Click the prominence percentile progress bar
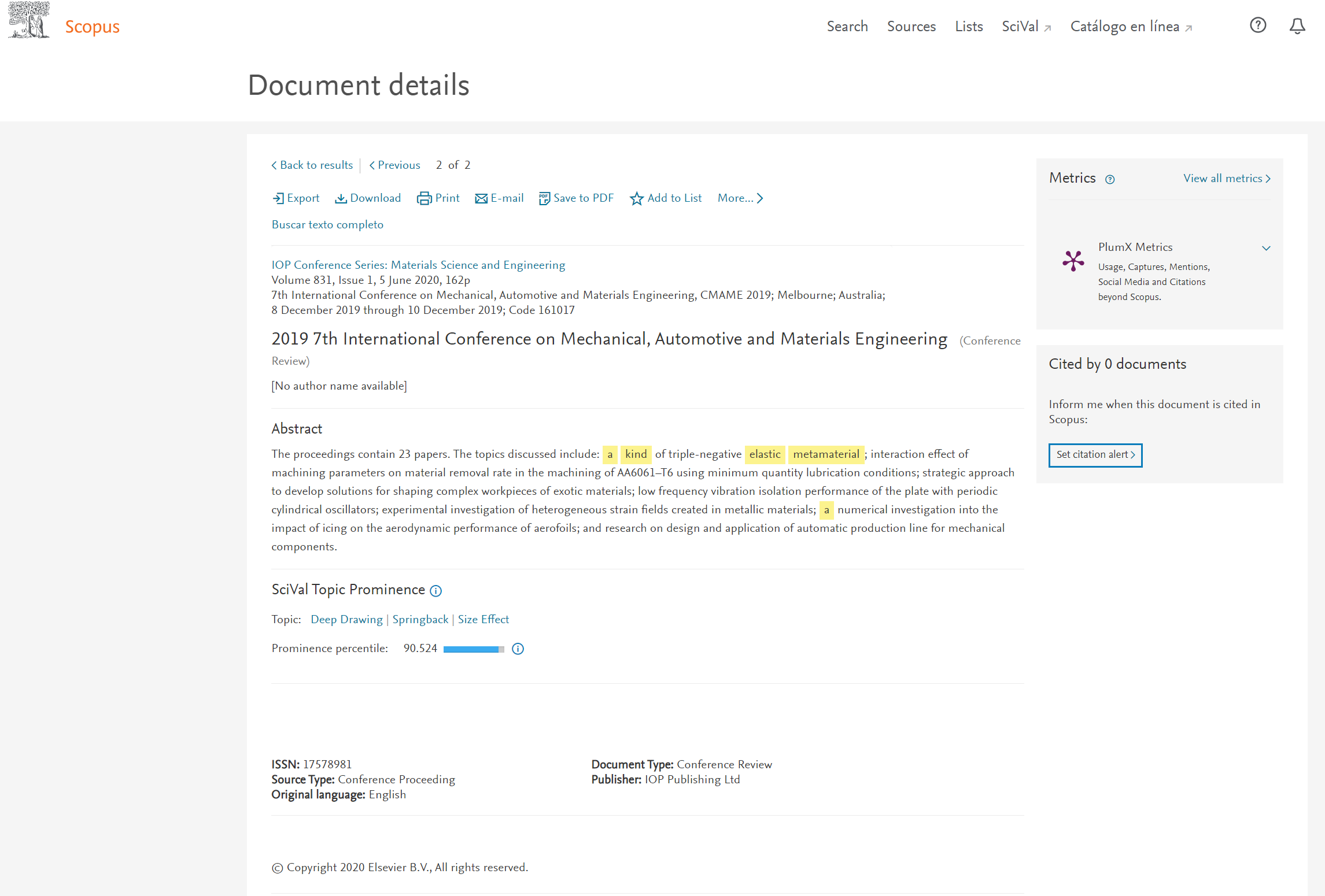This screenshot has width=1325, height=896. point(474,649)
